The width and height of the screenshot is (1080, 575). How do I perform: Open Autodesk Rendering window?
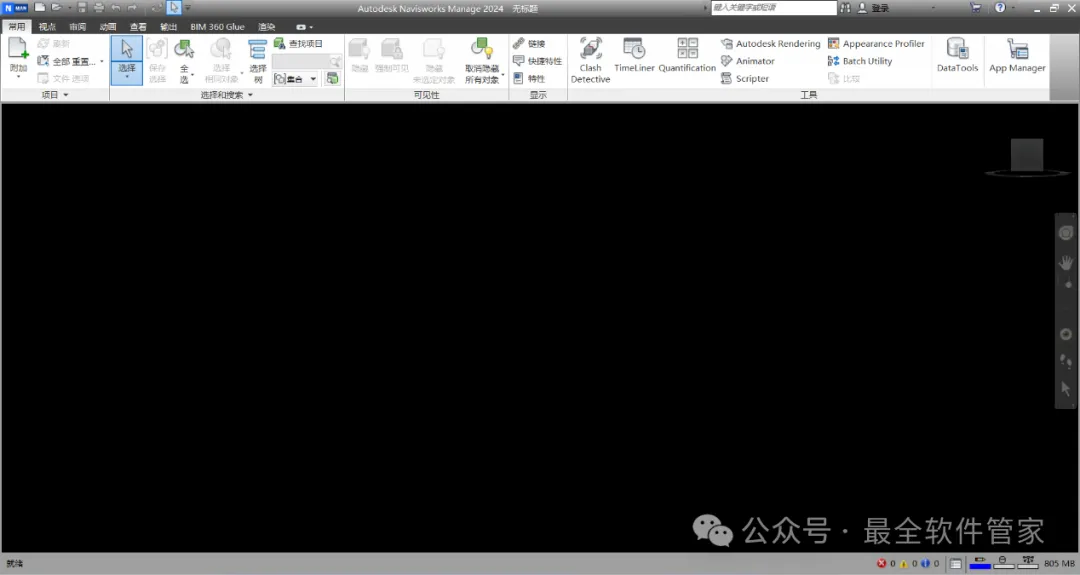click(x=771, y=43)
